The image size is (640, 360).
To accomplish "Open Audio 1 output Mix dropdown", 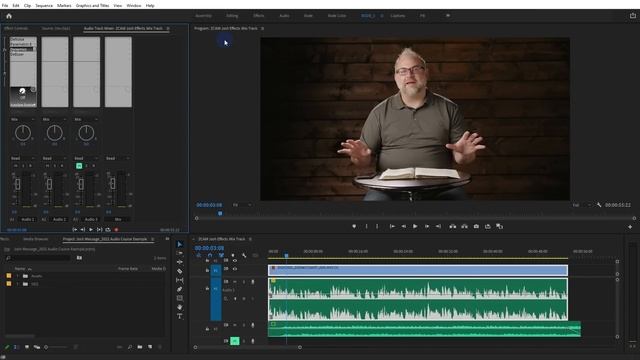I will [x=23, y=119].
